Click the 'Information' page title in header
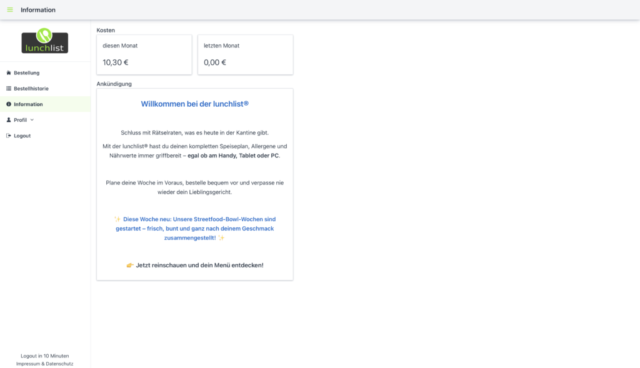 click(38, 10)
